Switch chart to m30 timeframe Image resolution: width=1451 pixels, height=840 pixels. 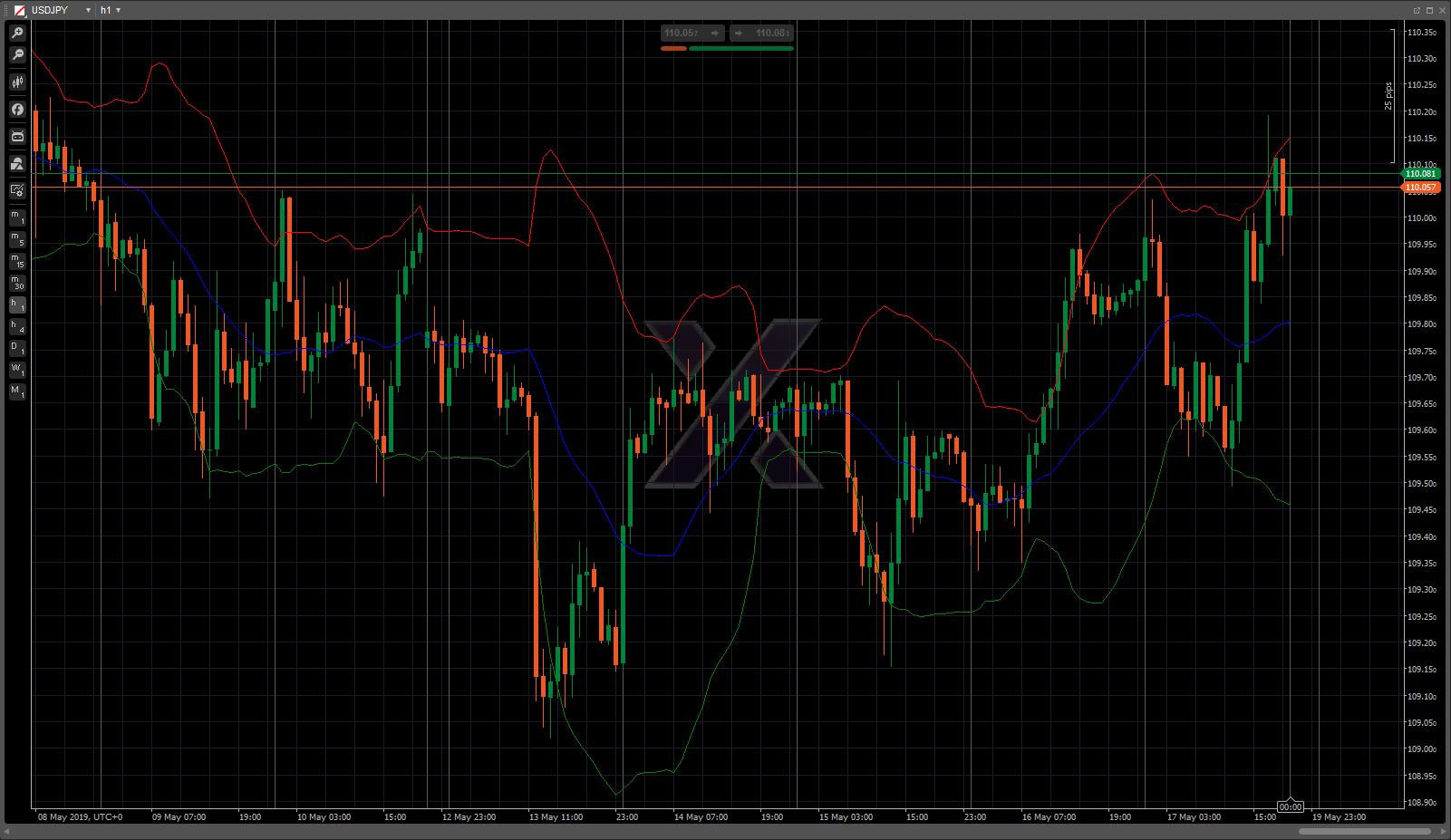(x=17, y=283)
